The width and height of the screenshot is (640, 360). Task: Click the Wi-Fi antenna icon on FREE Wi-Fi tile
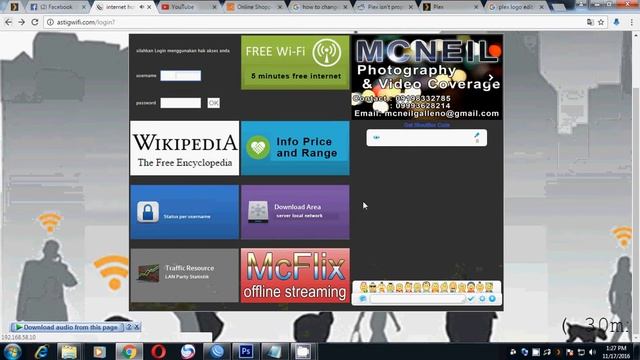[327, 53]
